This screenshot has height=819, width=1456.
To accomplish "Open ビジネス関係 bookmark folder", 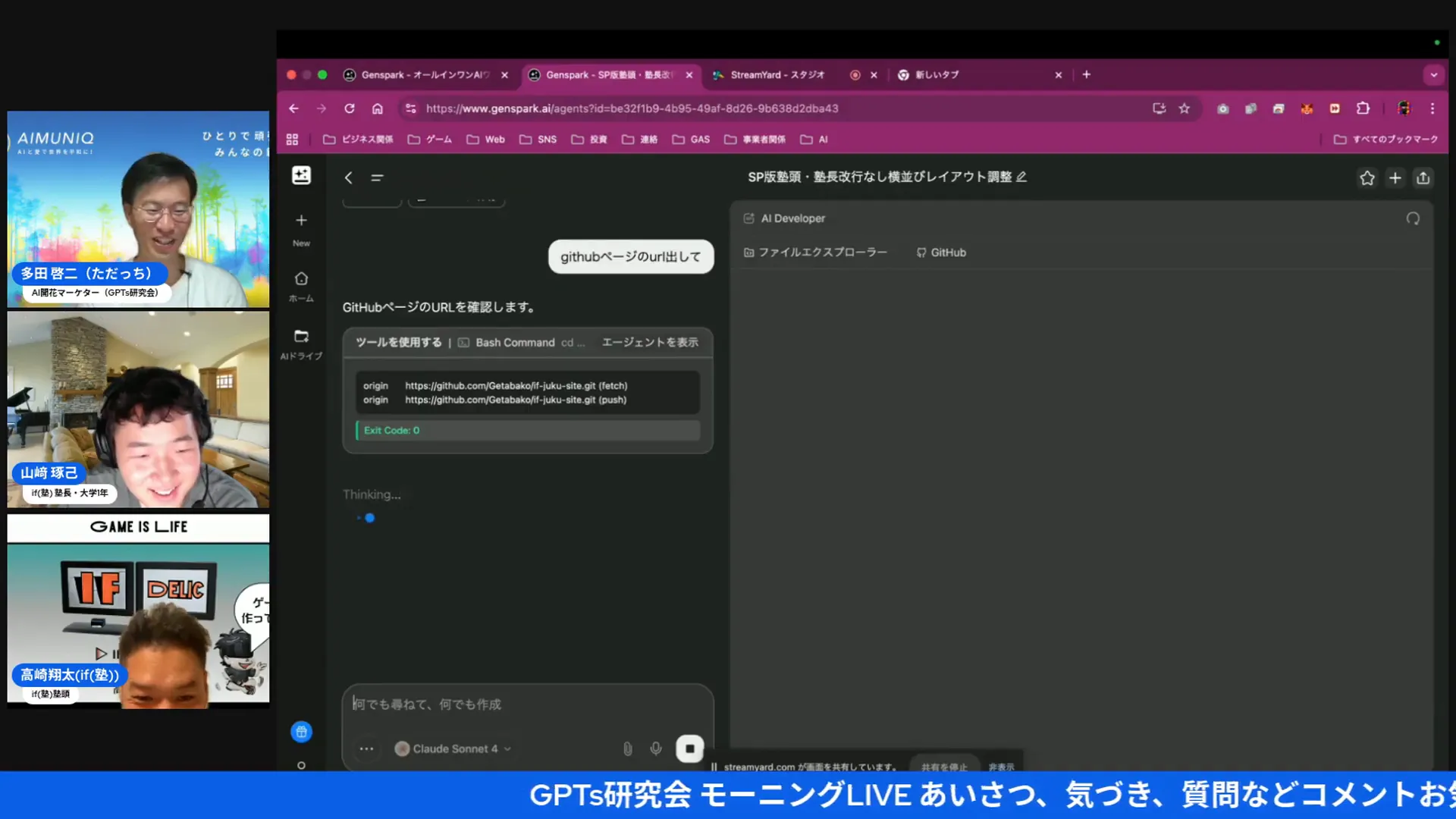I will coord(358,140).
